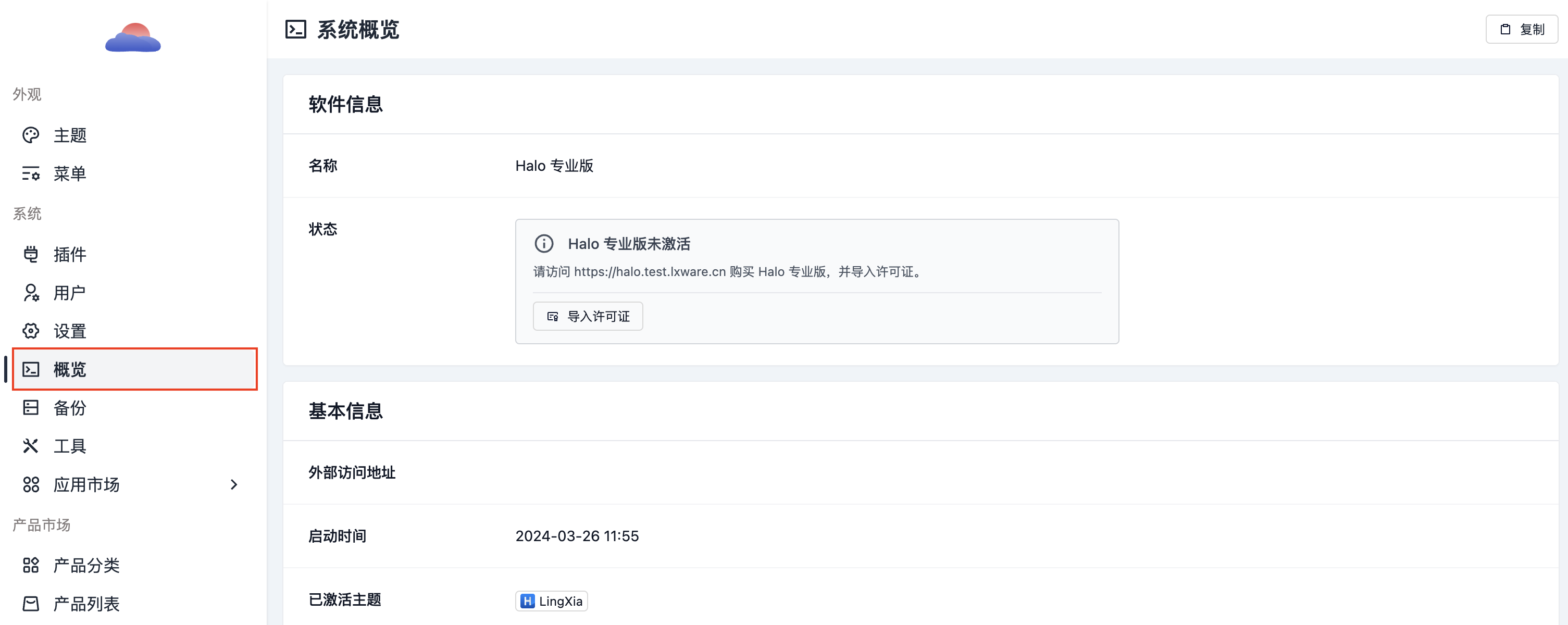The height and width of the screenshot is (625, 1568).
Task: Click the license icon in 导入许可证 button
Action: [553, 317]
